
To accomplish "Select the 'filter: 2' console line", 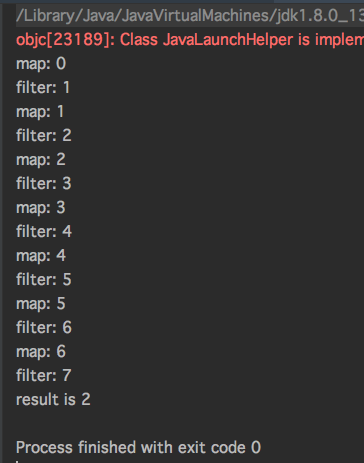I will 44,136.
